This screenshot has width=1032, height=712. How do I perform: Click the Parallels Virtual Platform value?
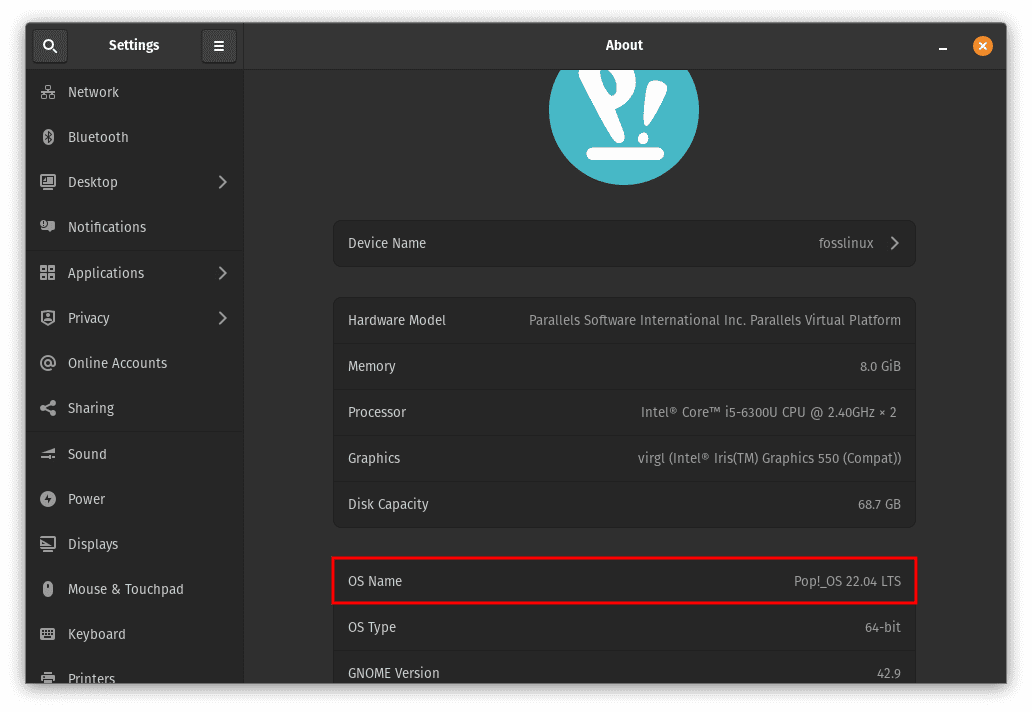point(715,320)
